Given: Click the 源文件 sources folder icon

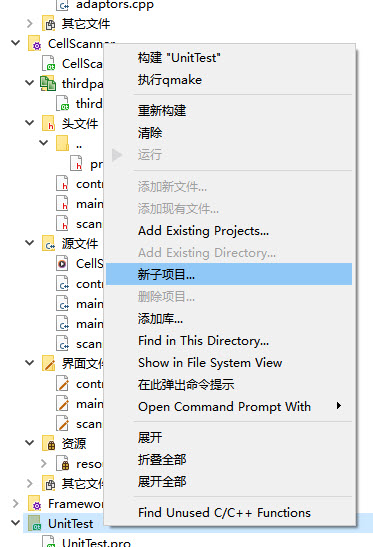Looking at the screenshot, I should pyautogui.click(x=49, y=243).
